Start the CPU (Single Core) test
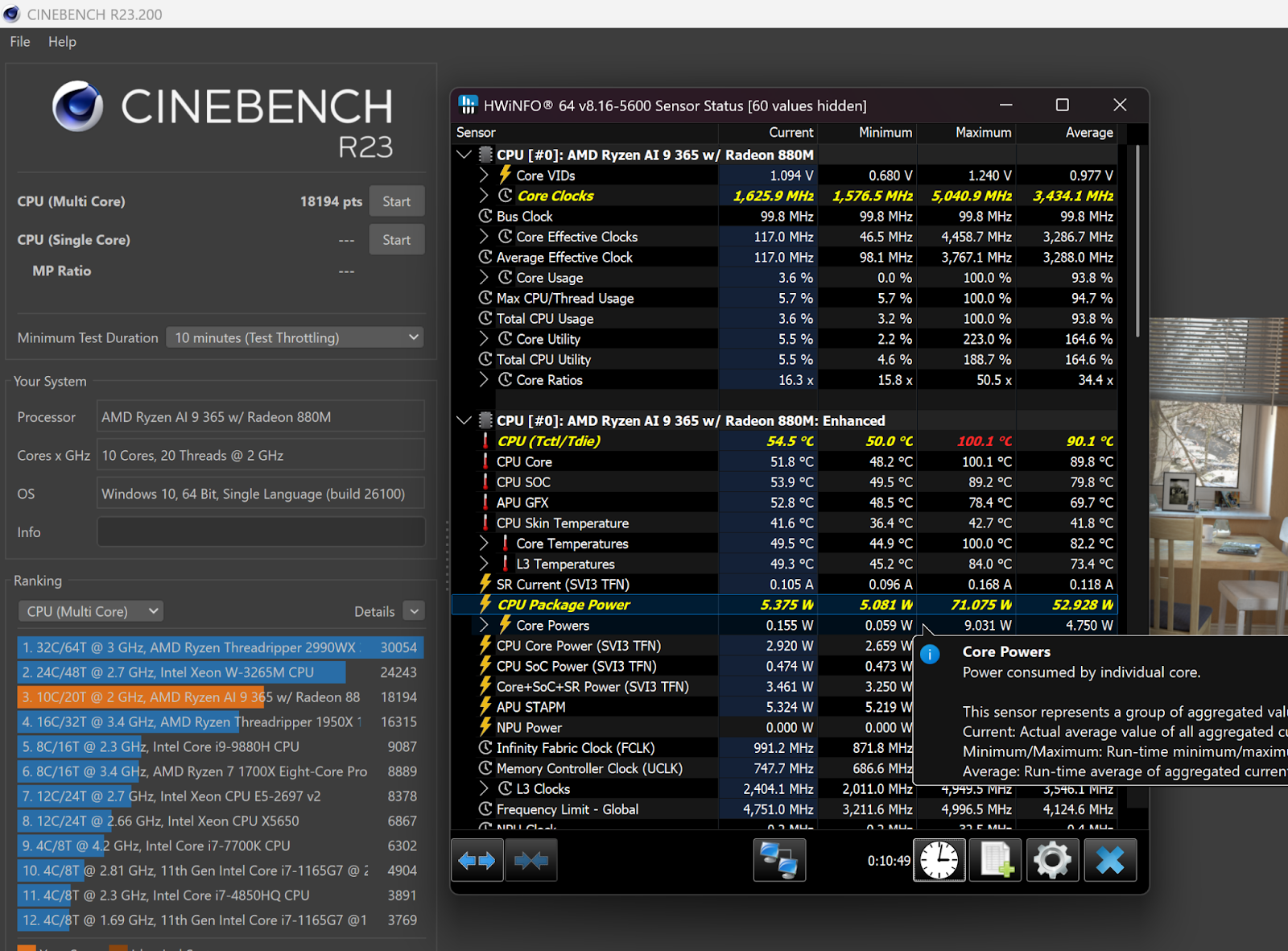Viewport: 1288px width, 951px height. click(397, 239)
